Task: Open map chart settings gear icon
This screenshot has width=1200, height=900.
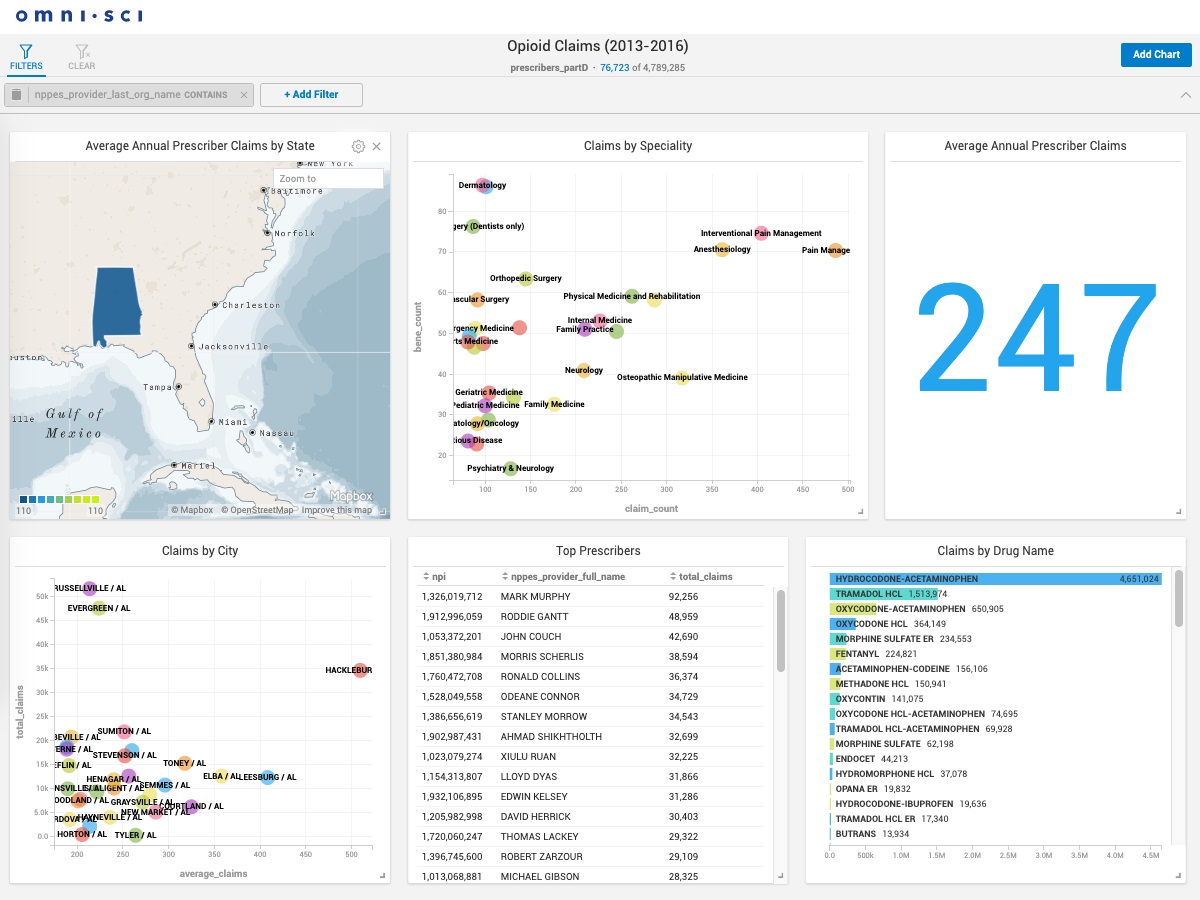Action: [x=358, y=146]
